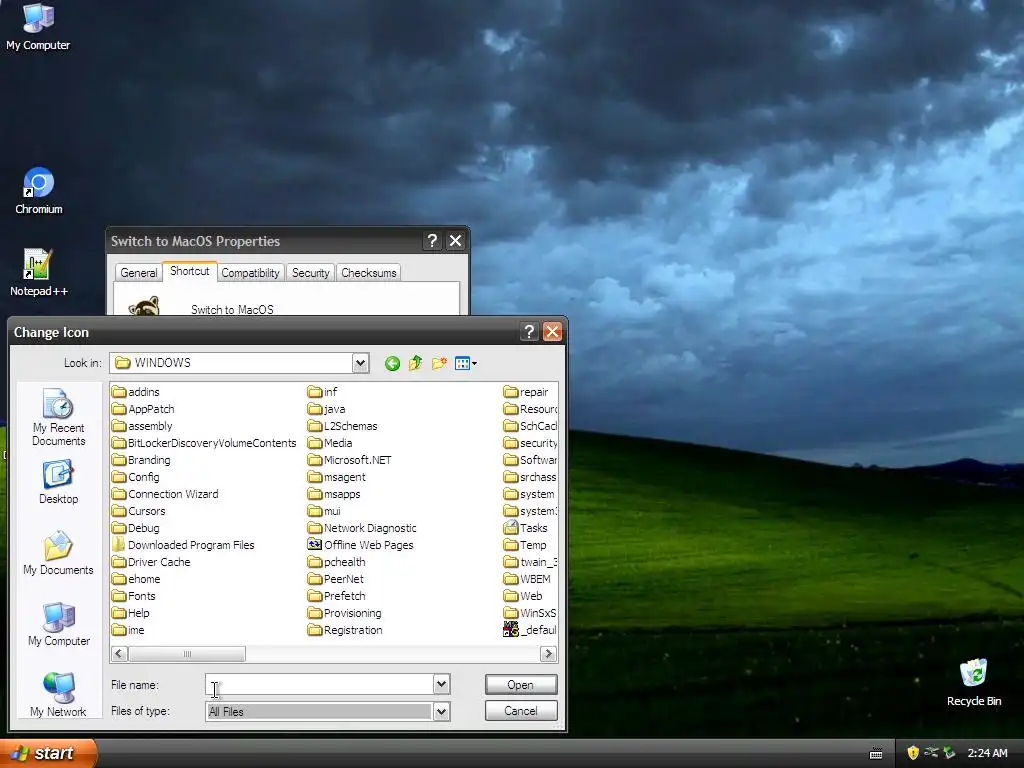1024x768 pixels.
Task: Switch to Checksums tab in Properties window
Action: (368, 273)
